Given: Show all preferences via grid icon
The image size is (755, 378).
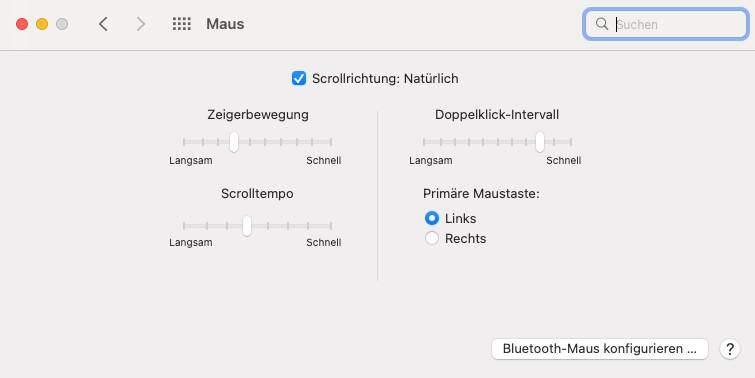Looking at the screenshot, I should point(182,24).
